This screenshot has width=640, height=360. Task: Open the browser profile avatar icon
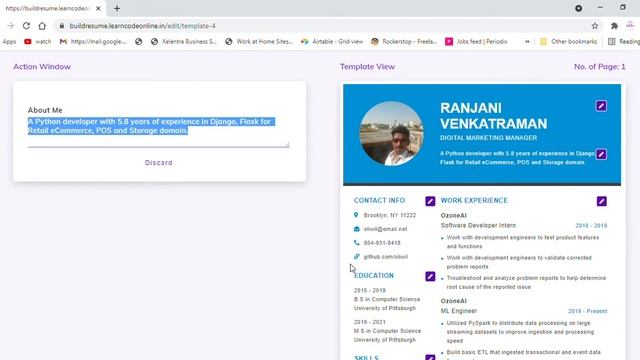tap(631, 26)
